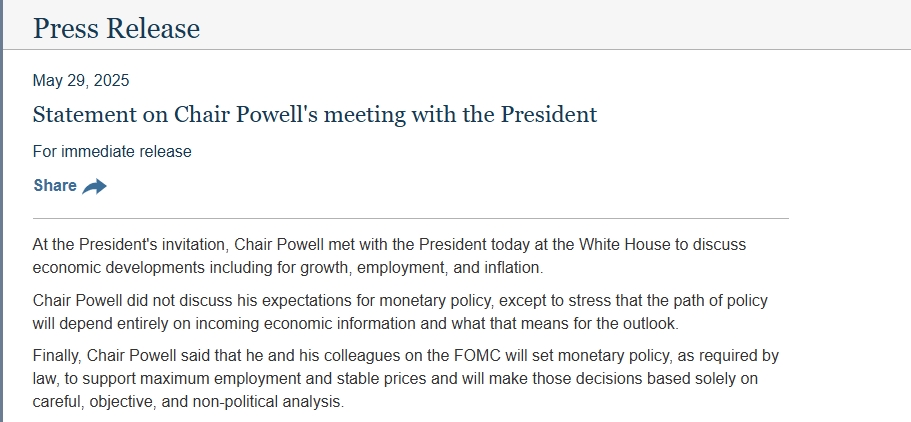Click the horizontal divider below Share
This screenshot has height=422, width=911.
point(410,218)
